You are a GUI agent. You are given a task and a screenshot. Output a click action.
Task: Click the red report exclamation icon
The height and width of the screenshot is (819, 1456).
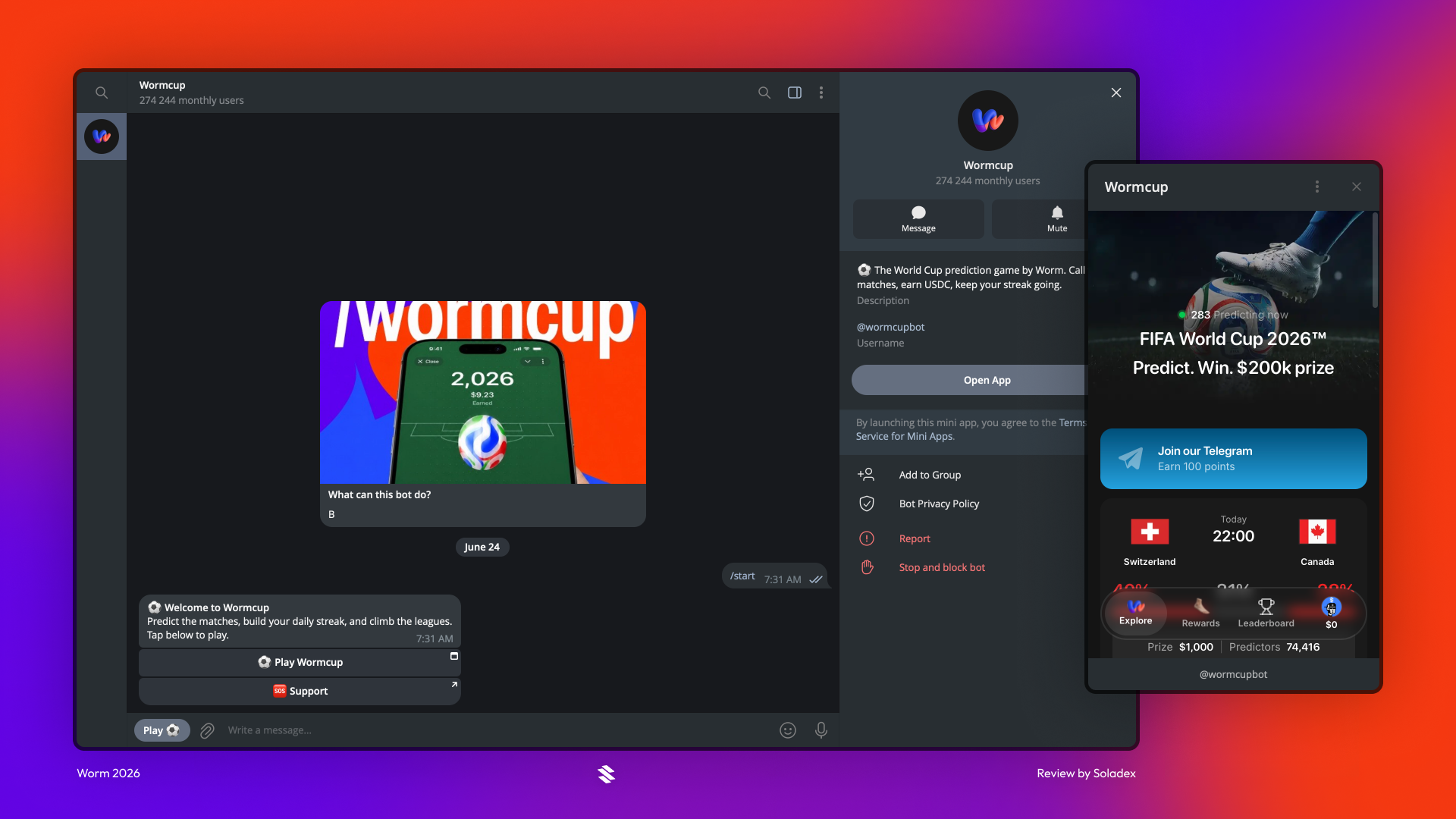[867, 538]
